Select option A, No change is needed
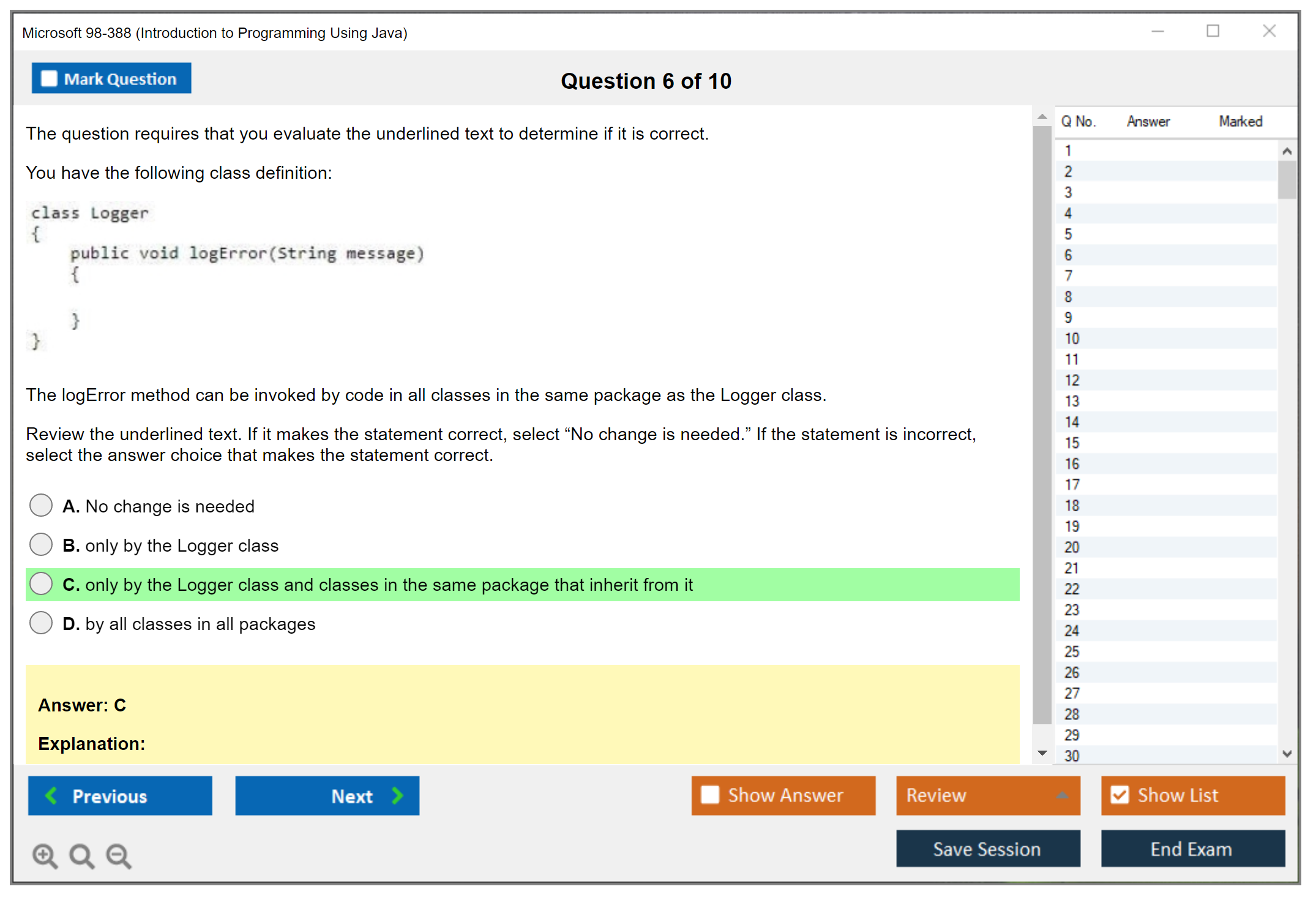The width and height of the screenshot is (1316, 900). click(41, 506)
